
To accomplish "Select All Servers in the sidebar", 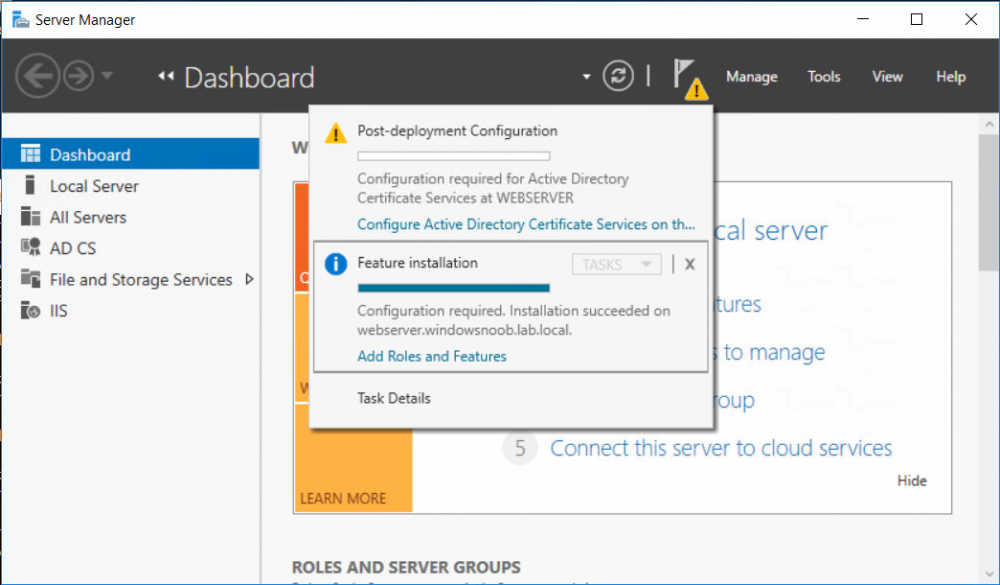I will pos(130,217).
